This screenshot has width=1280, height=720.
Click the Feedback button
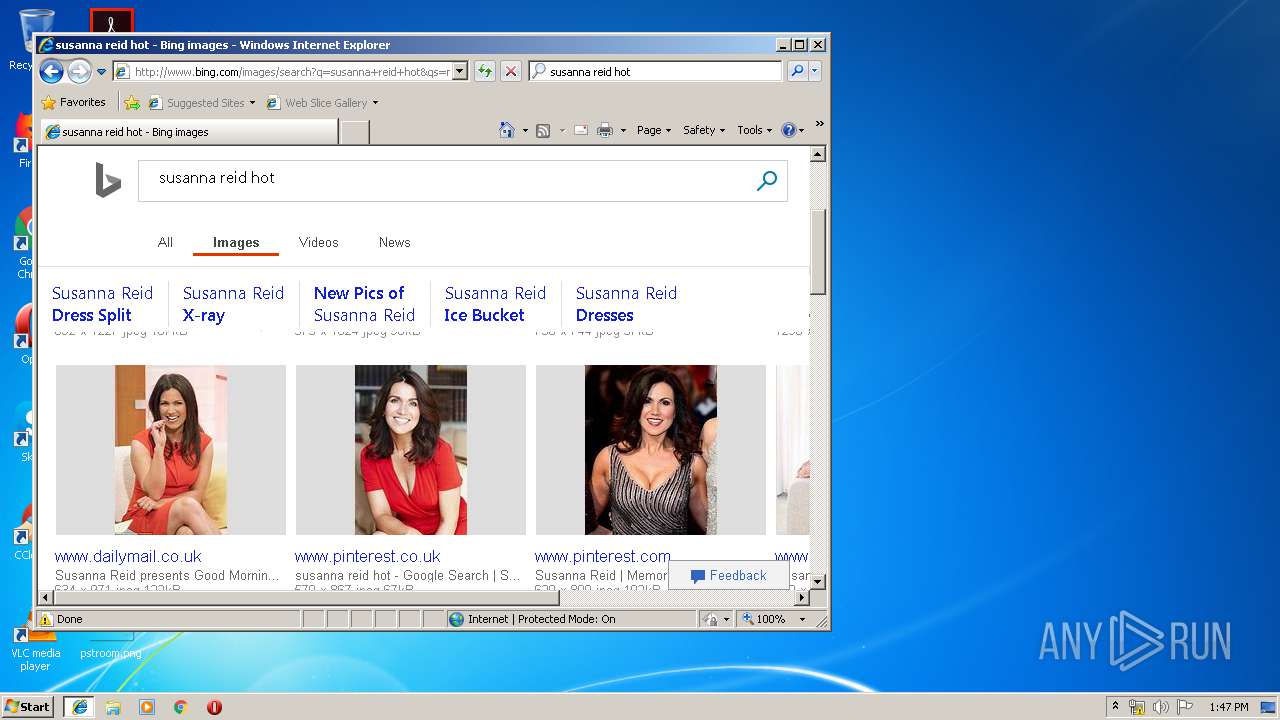coord(728,575)
